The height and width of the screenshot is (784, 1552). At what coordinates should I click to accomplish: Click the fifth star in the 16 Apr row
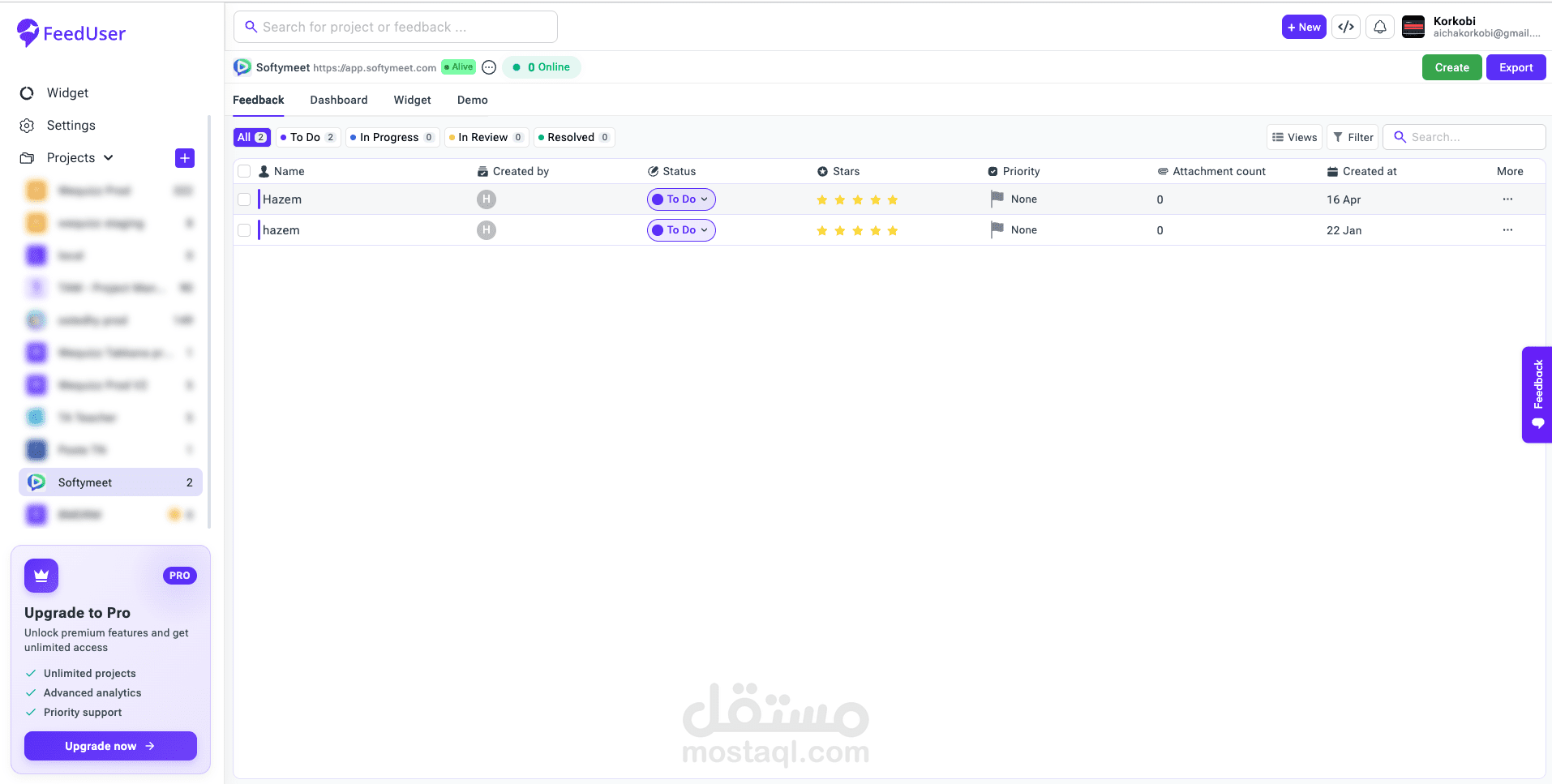893,199
